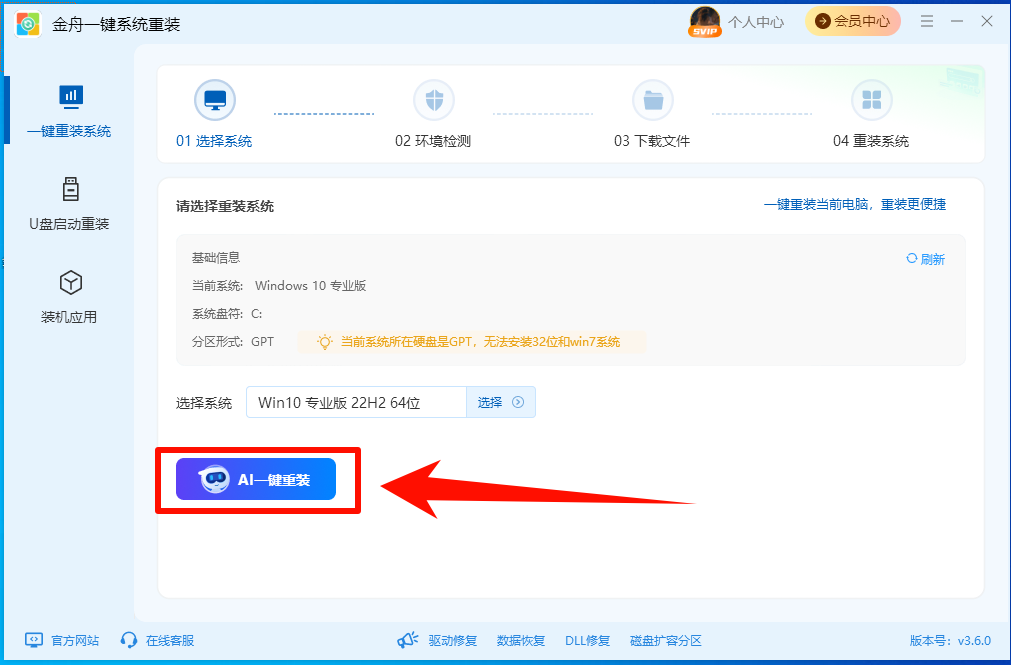Viewport: 1011px width, 665px height.
Task: Click the 在线客服 headset icon
Action: point(129,640)
